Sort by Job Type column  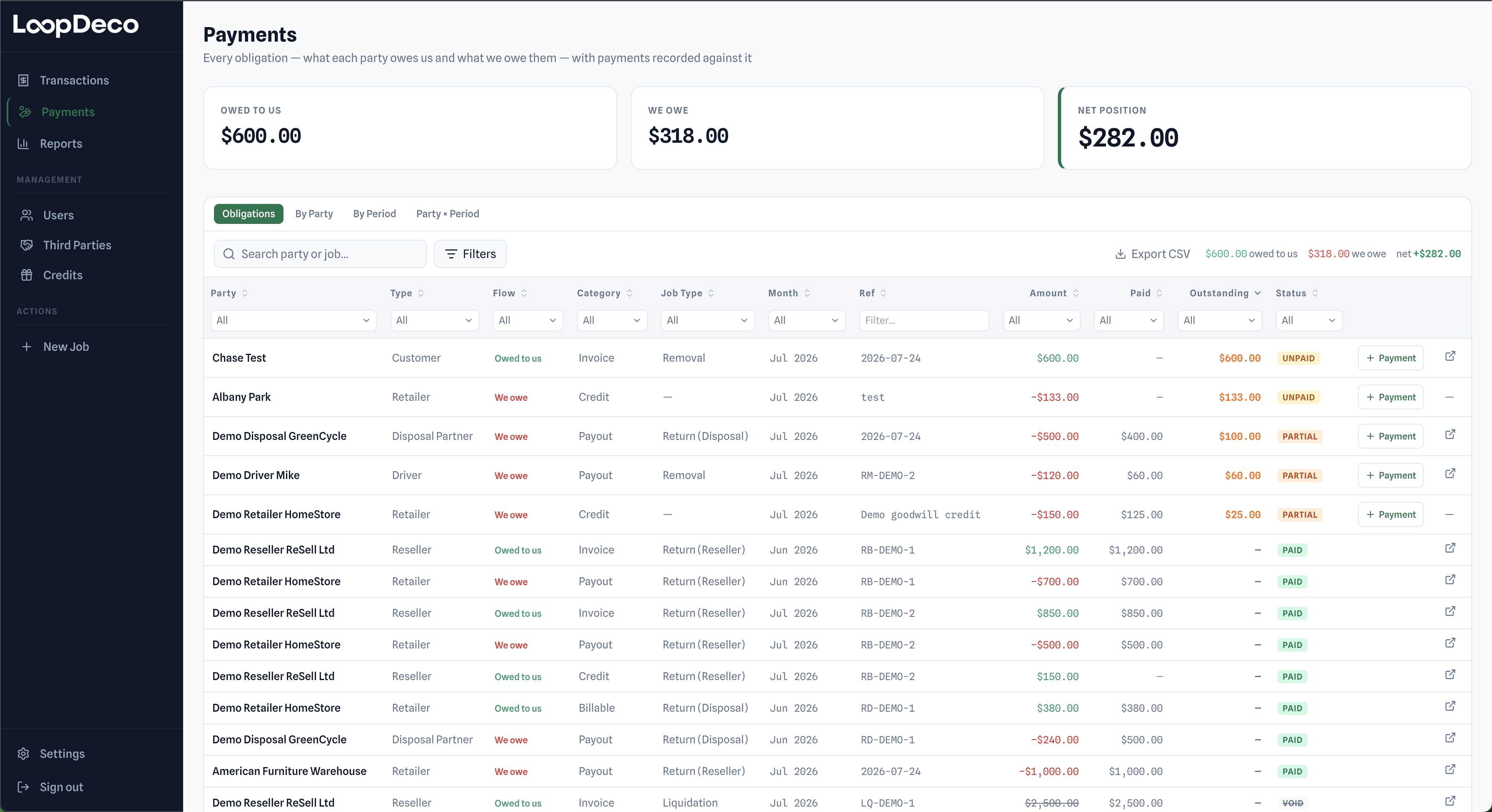[687, 293]
